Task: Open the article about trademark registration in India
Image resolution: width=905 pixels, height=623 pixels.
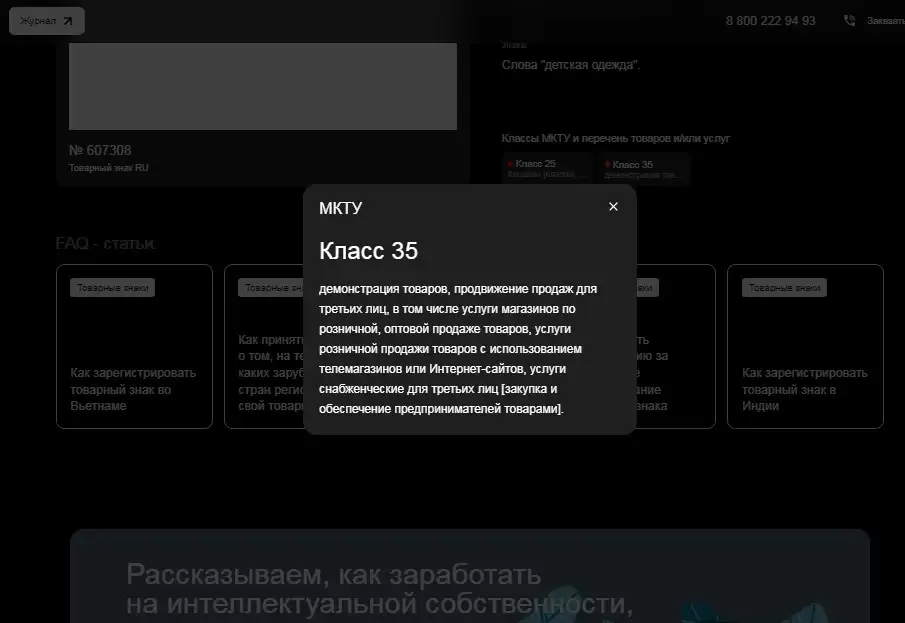Action: [804, 389]
